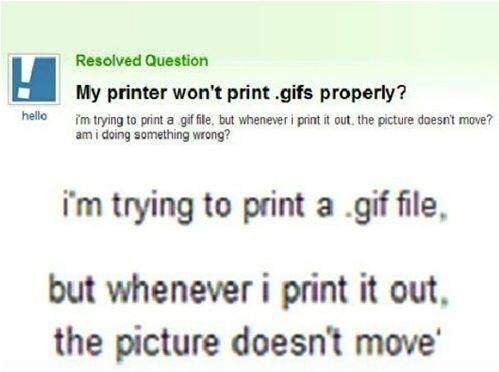Click the white exclamation mark inside the avatar
This screenshot has height=372, width=499.
click(26, 78)
